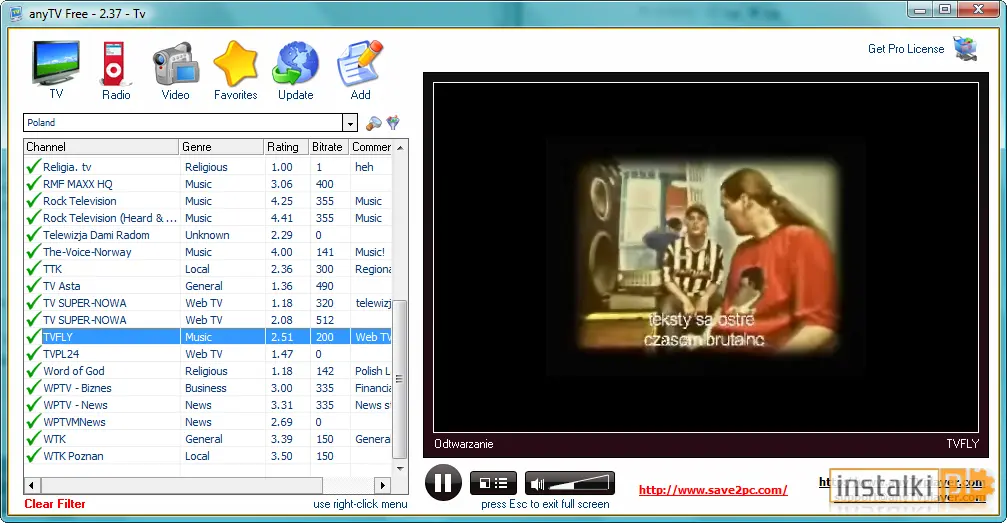Select Rock Television (Heard & ... channel
This screenshot has width=1007, height=523.
point(208,218)
